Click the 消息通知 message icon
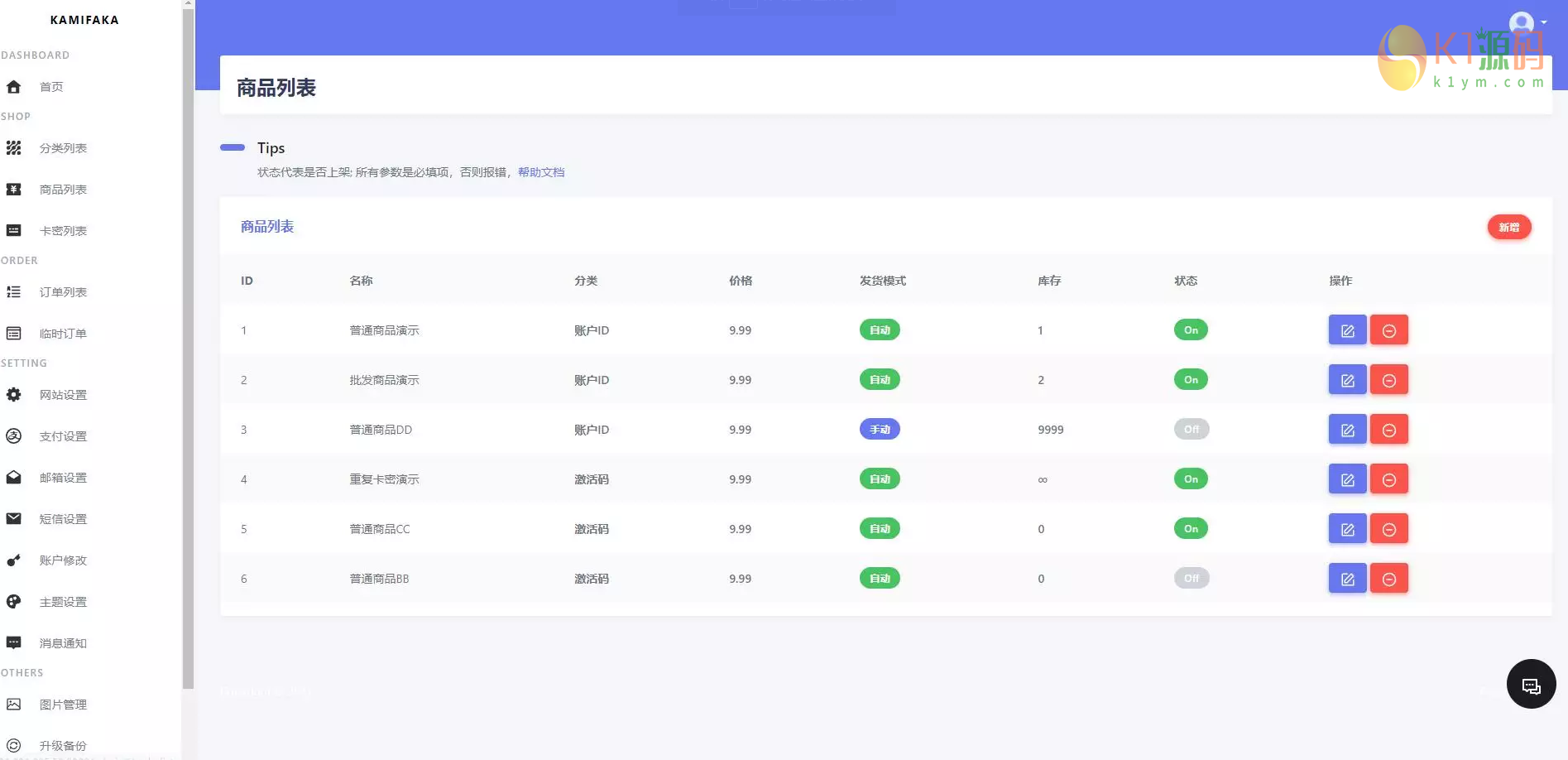This screenshot has height=760, width=1568. 13,643
